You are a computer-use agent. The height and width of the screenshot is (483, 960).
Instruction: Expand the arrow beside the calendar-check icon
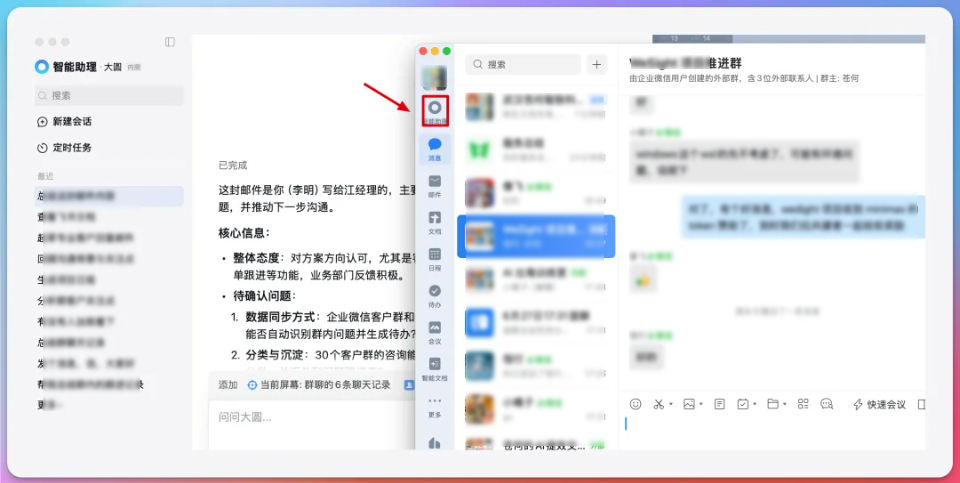pos(754,404)
